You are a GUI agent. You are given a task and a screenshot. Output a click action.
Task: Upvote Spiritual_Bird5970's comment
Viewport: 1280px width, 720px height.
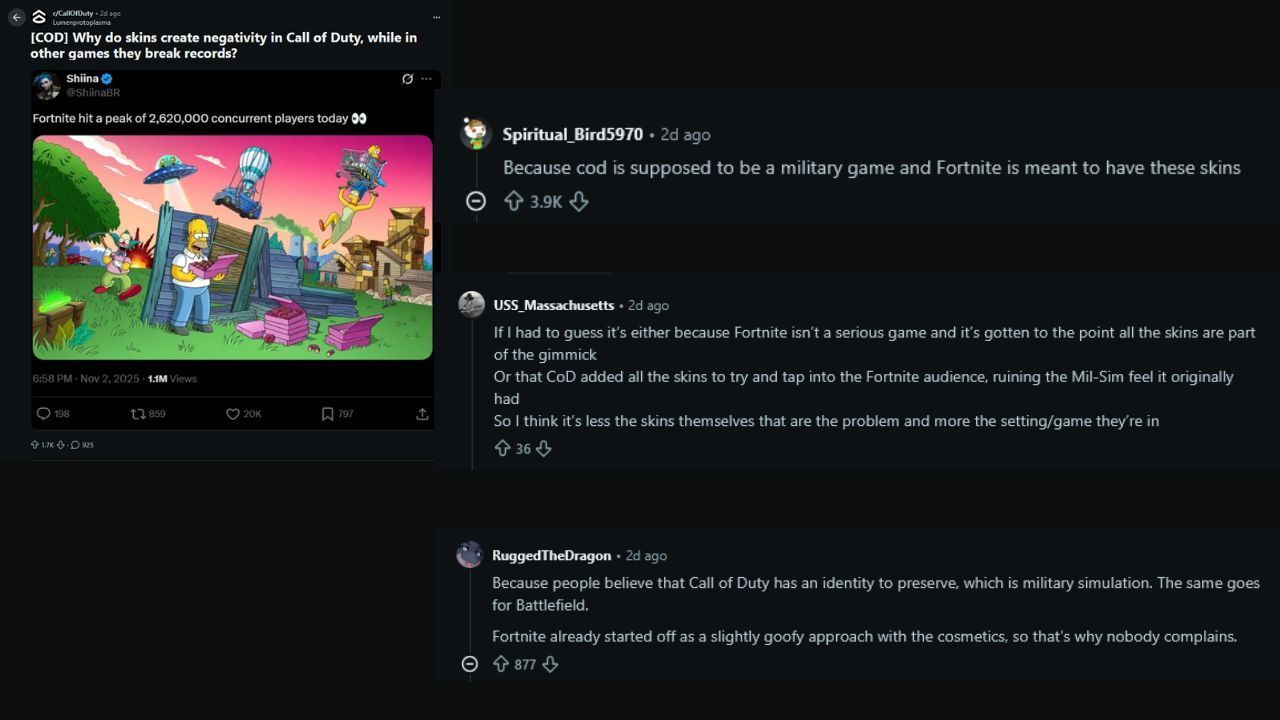click(514, 201)
